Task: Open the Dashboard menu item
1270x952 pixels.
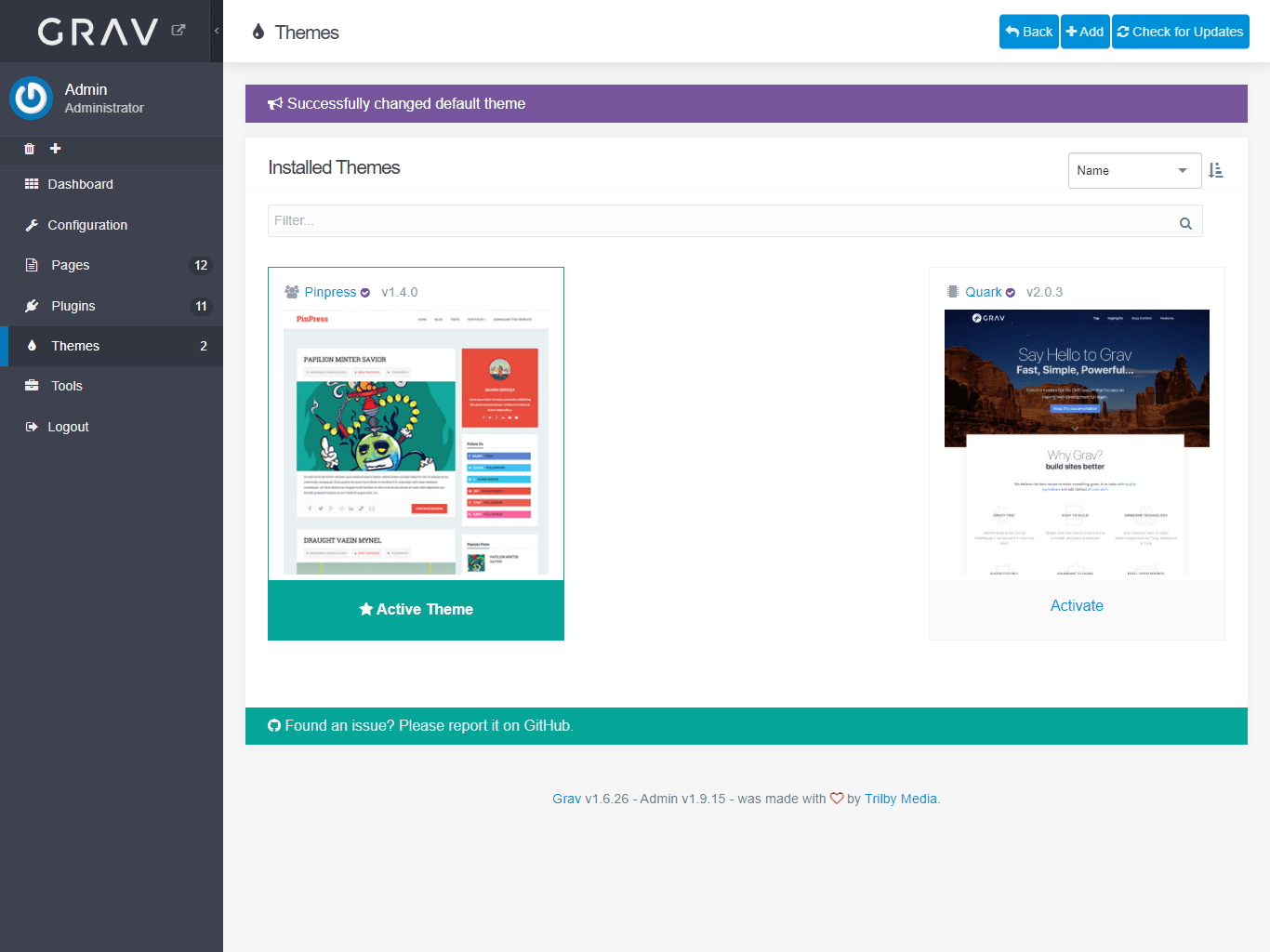Action: 112,184
